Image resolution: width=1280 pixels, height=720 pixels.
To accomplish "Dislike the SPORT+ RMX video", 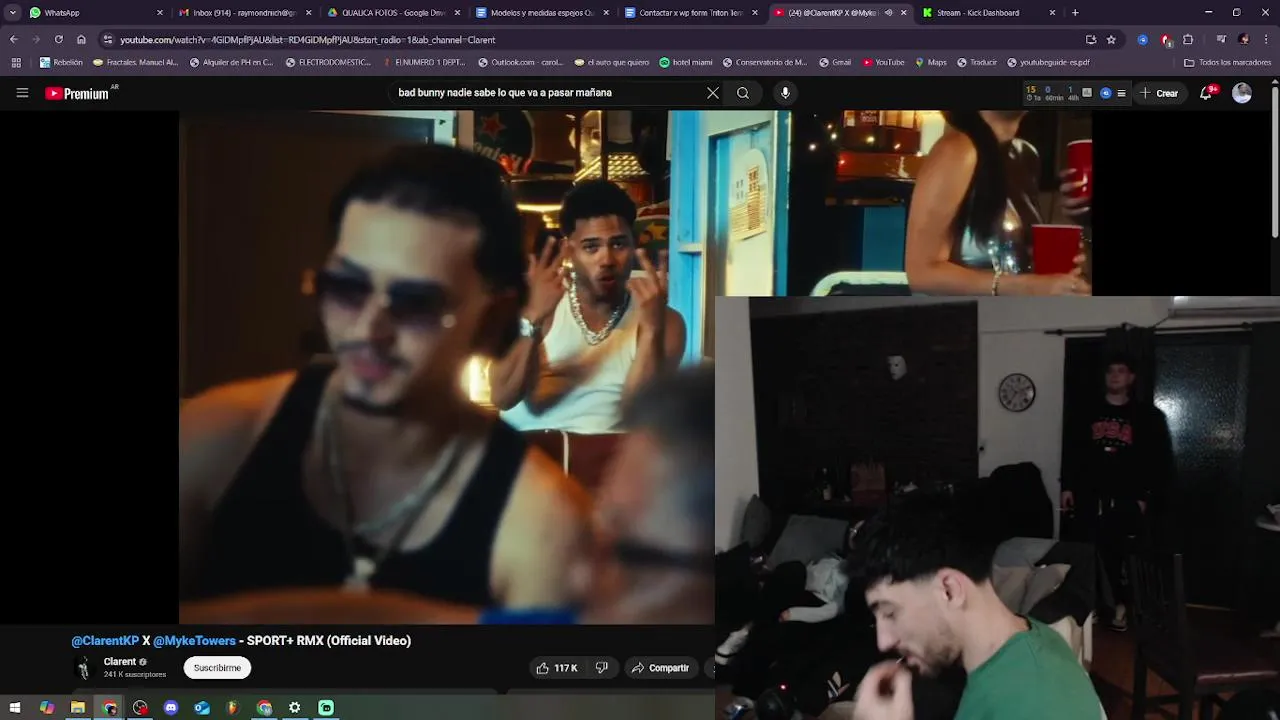I will coord(602,668).
